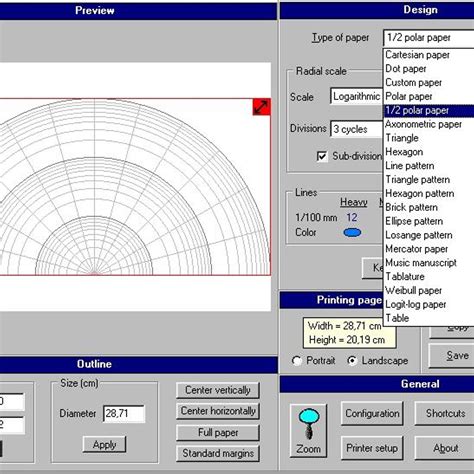
Task: Toggle the Sub-division checkbox
Action: 322,156
